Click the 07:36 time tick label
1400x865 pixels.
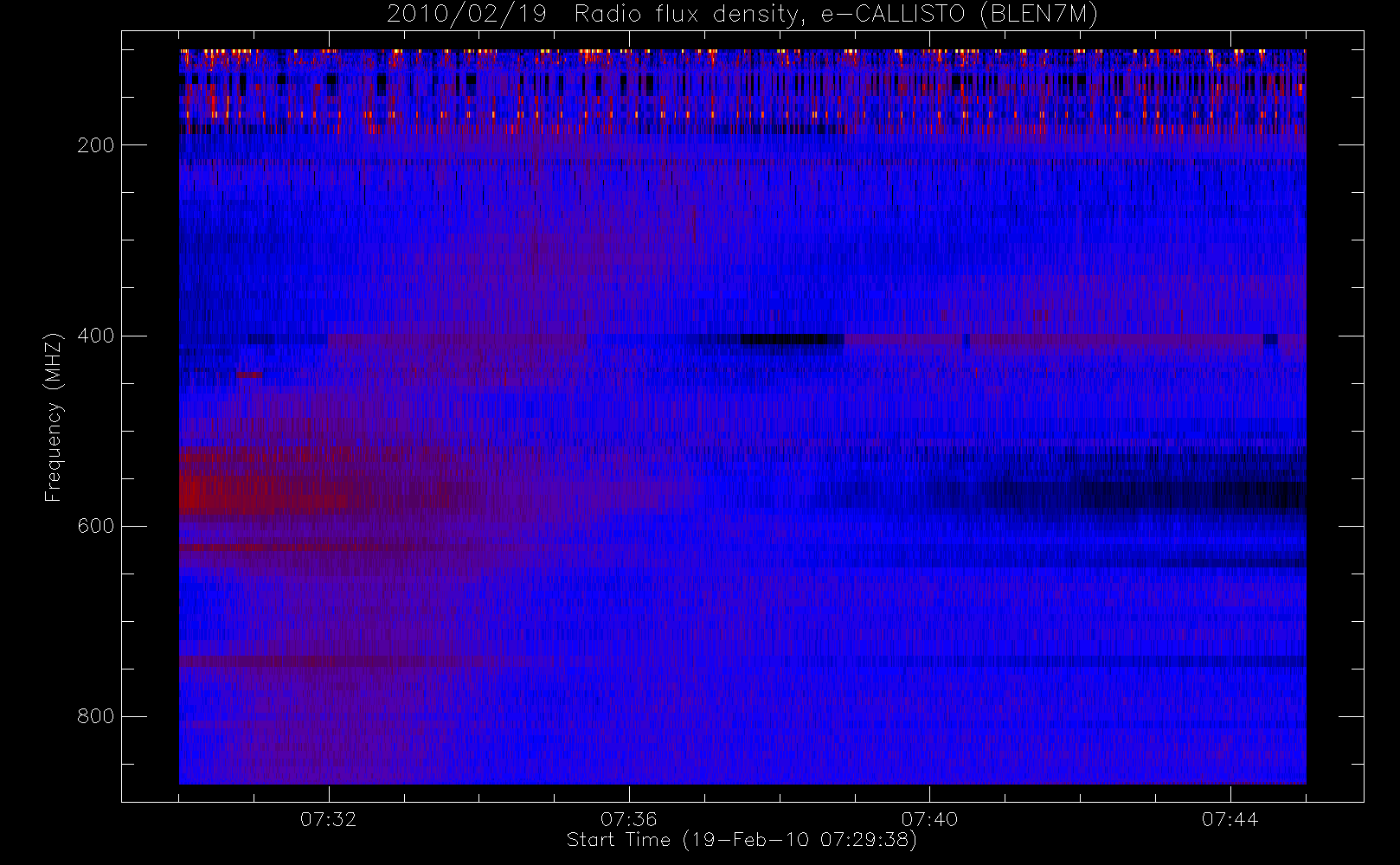click(x=629, y=819)
